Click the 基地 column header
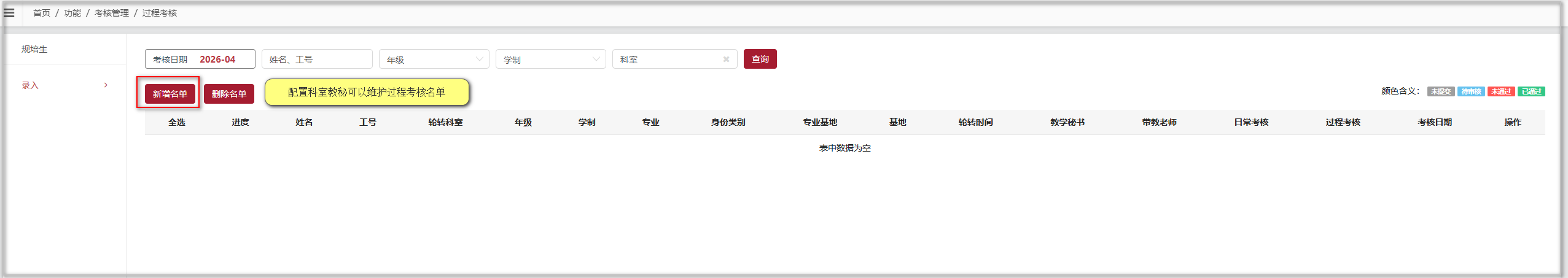The image size is (1568, 278). tap(898, 122)
